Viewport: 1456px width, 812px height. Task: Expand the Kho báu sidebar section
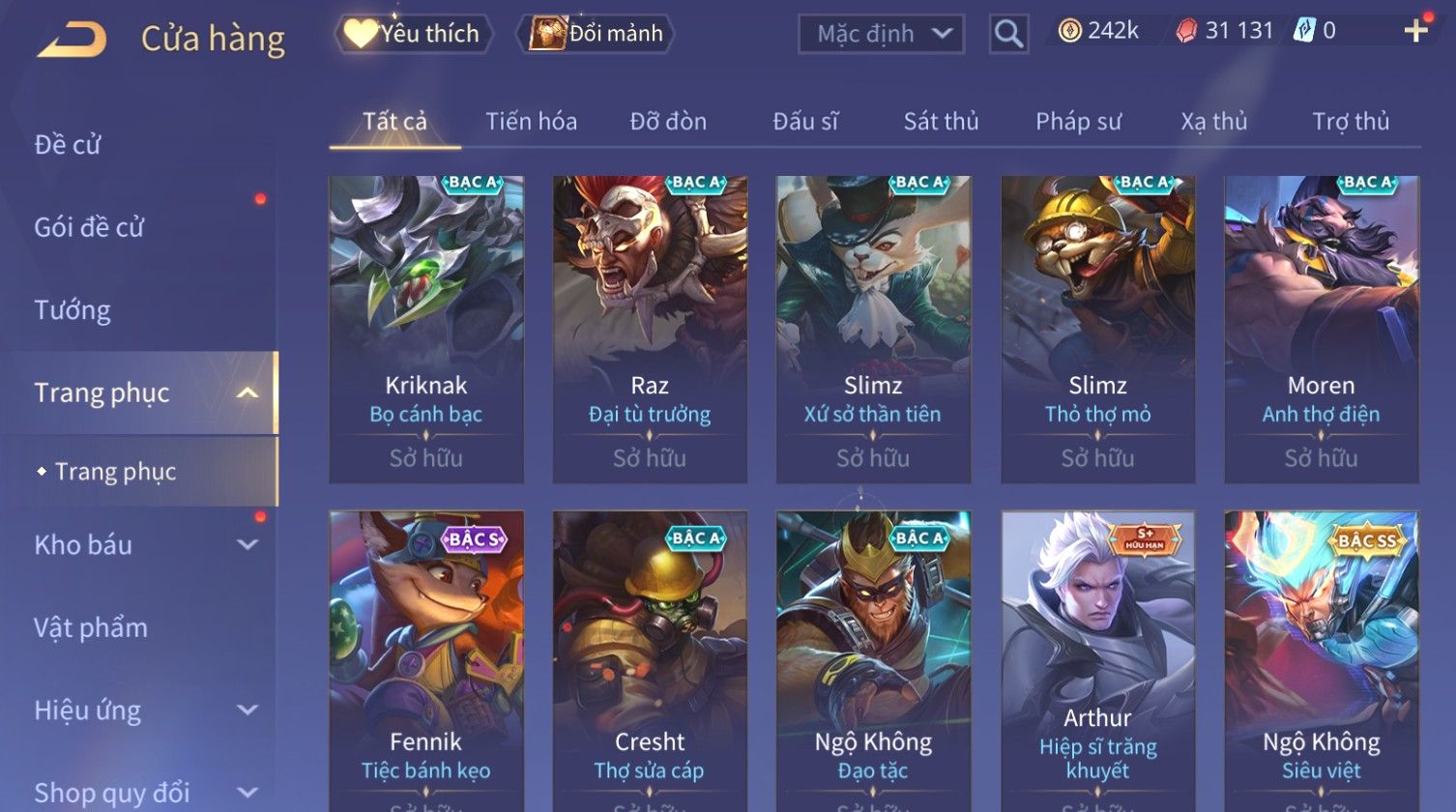[248, 544]
